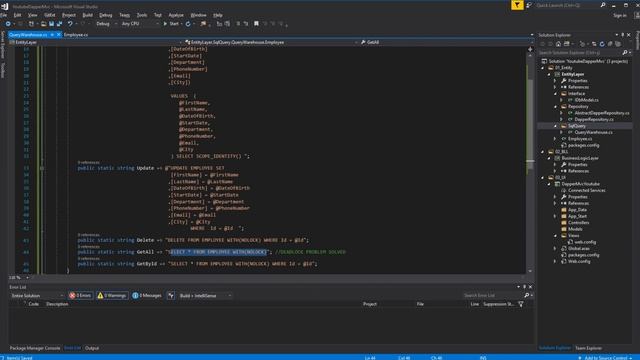Click the yellow notifications filter flag icon
Viewport: 640px width, 360px height.
[517, 5]
